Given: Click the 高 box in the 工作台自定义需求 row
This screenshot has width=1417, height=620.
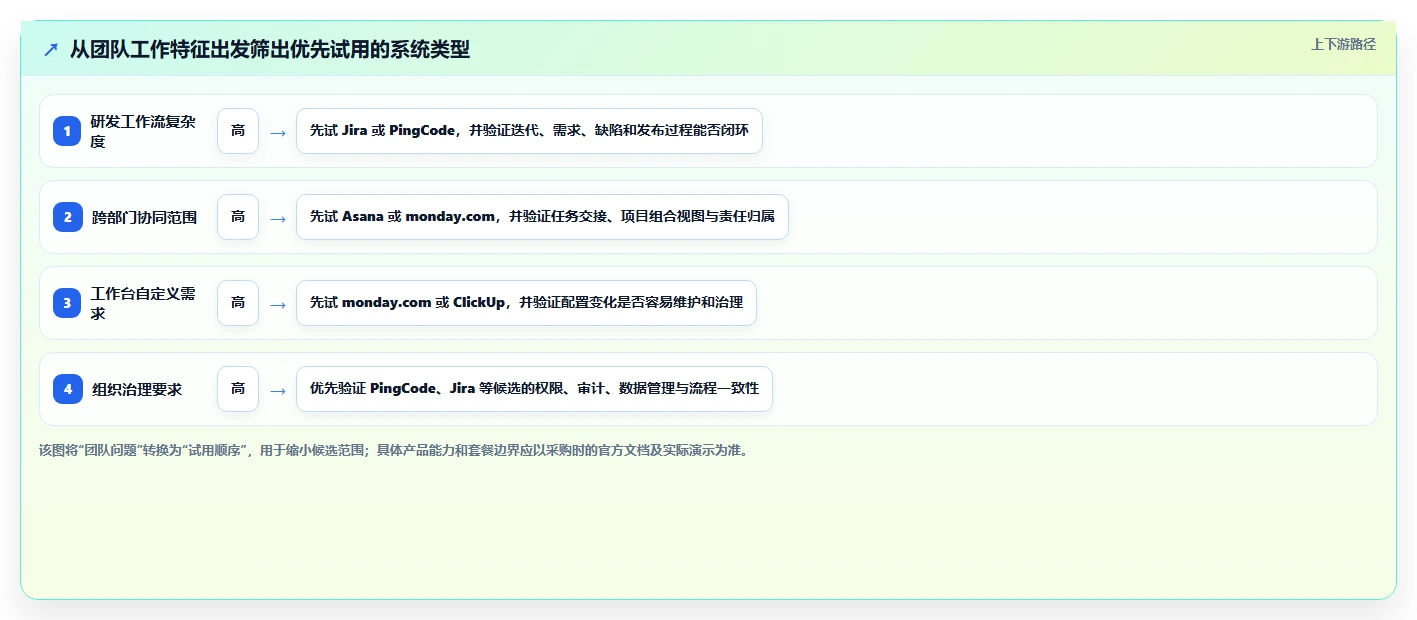Looking at the screenshot, I should (x=238, y=303).
